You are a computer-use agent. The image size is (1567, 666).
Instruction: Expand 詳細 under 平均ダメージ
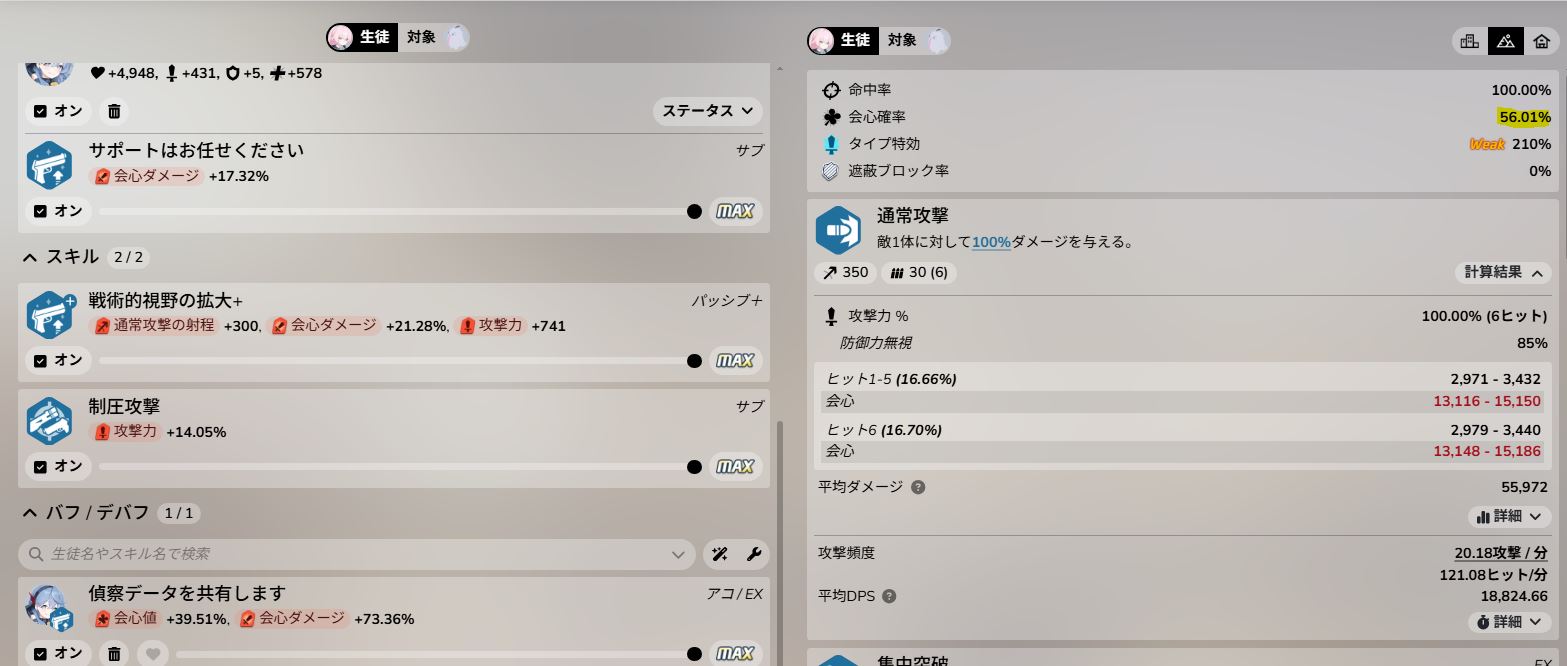[1509, 516]
